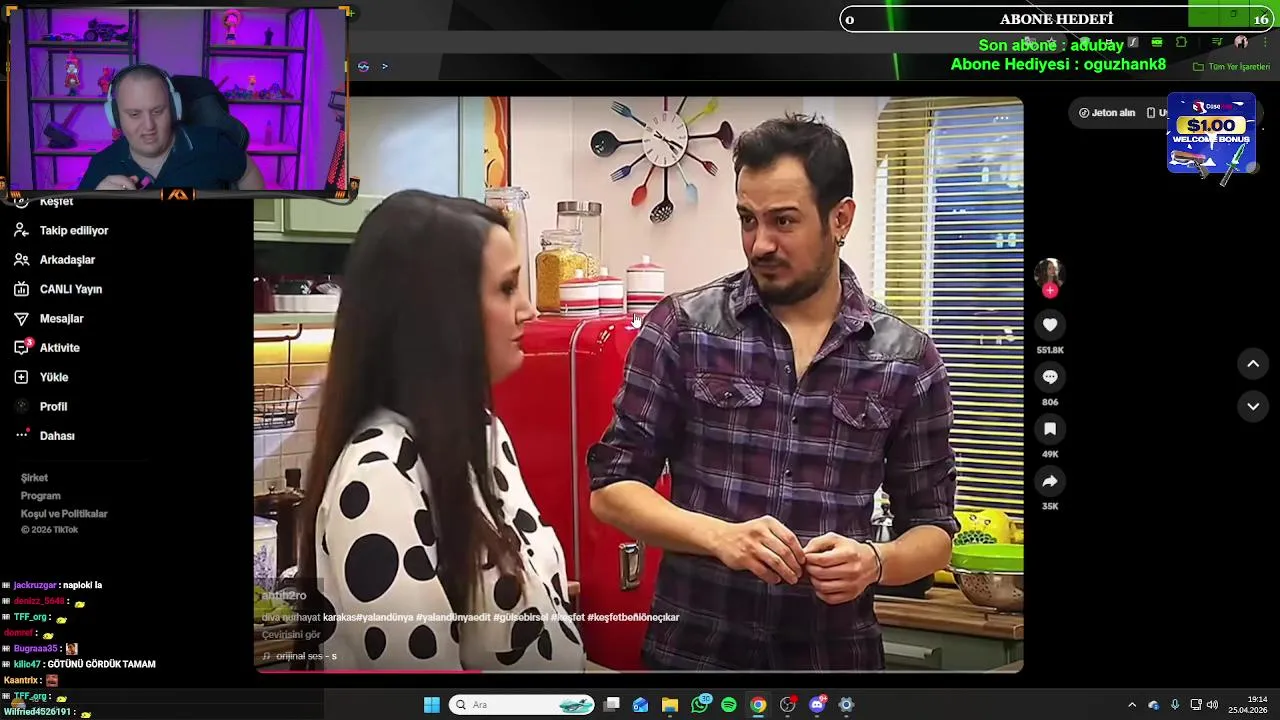Open WhatsApp from taskbar
The width and height of the screenshot is (1280, 720).
(700, 705)
